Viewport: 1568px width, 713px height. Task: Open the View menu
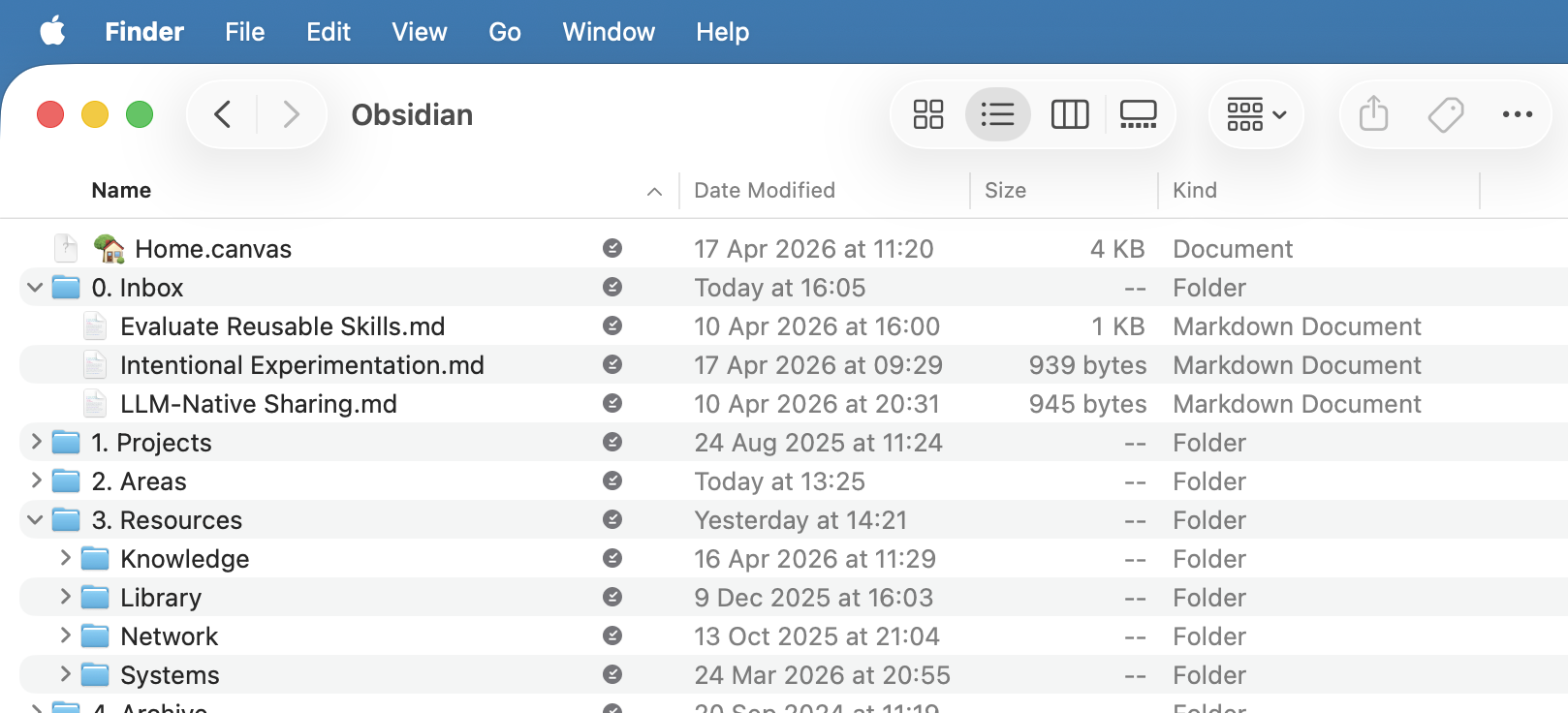(x=420, y=32)
